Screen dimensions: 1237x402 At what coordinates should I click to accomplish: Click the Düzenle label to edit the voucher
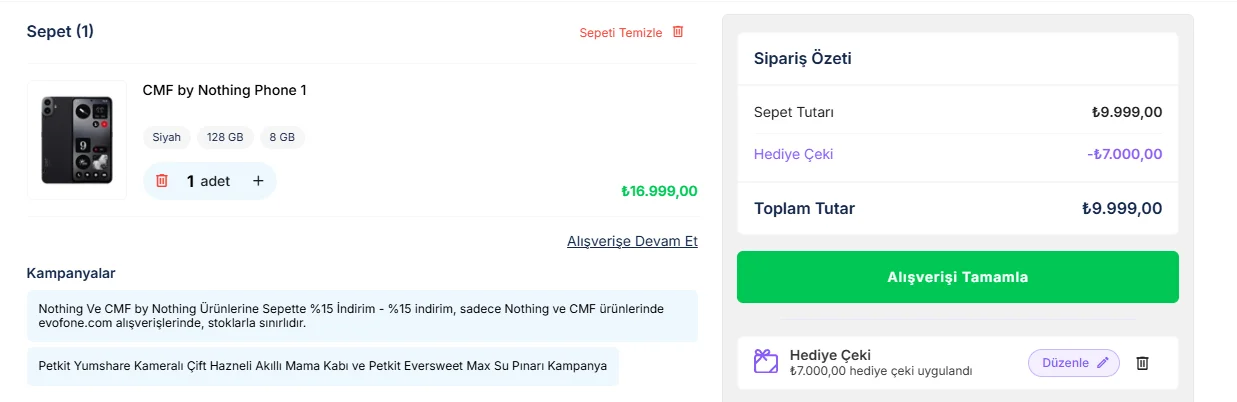point(1065,363)
